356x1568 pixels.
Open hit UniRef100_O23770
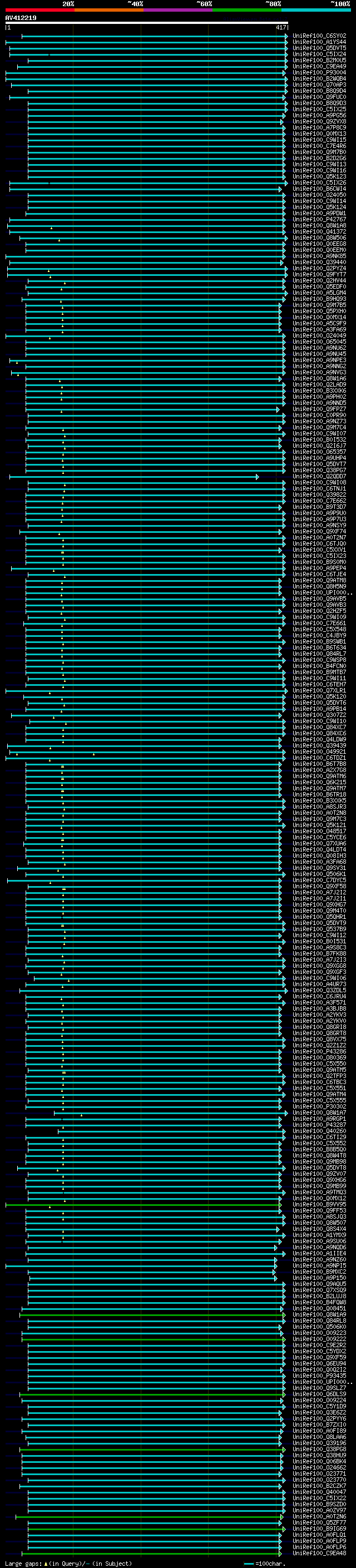(x=319, y=1480)
